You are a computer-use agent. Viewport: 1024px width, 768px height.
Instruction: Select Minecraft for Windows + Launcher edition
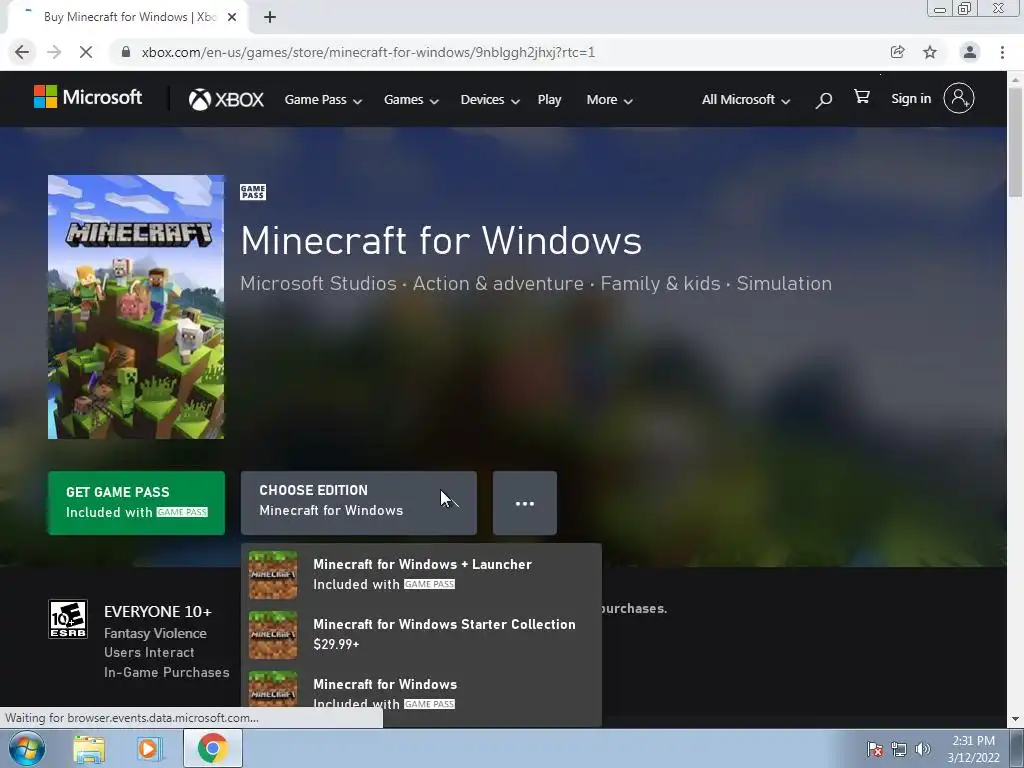click(421, 574)
